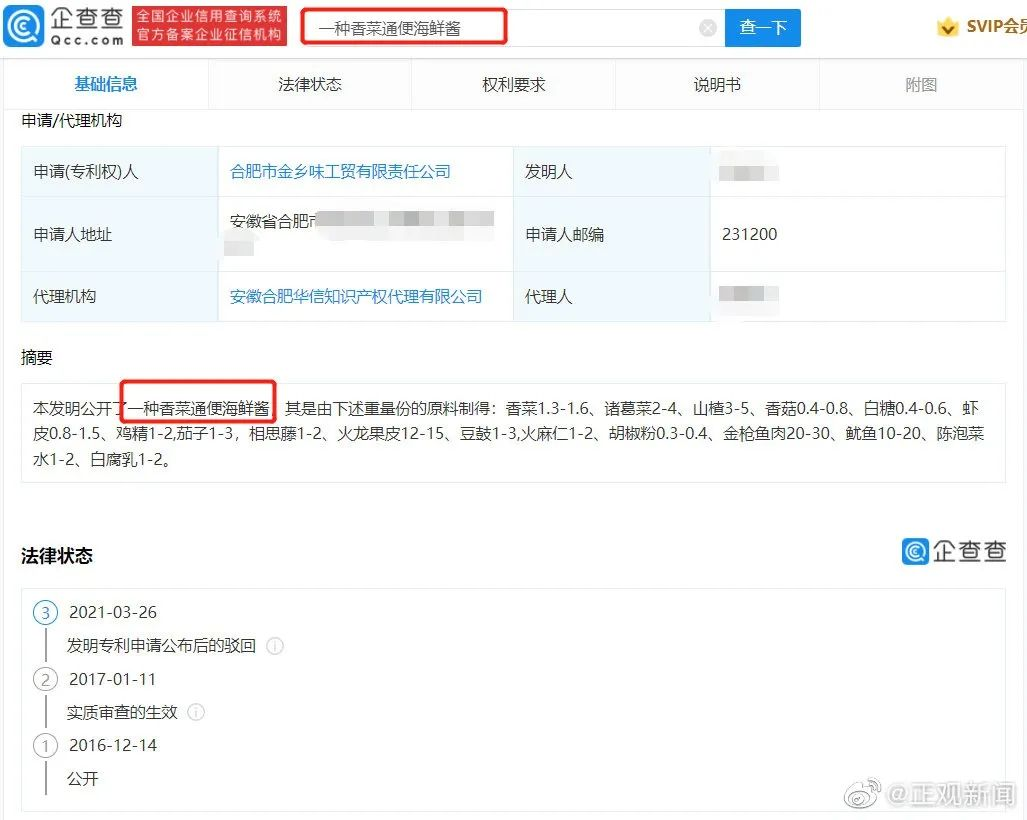Switch to the 基础信息 tab
This screenshot has height=820, width=1027.
(106, 84)
